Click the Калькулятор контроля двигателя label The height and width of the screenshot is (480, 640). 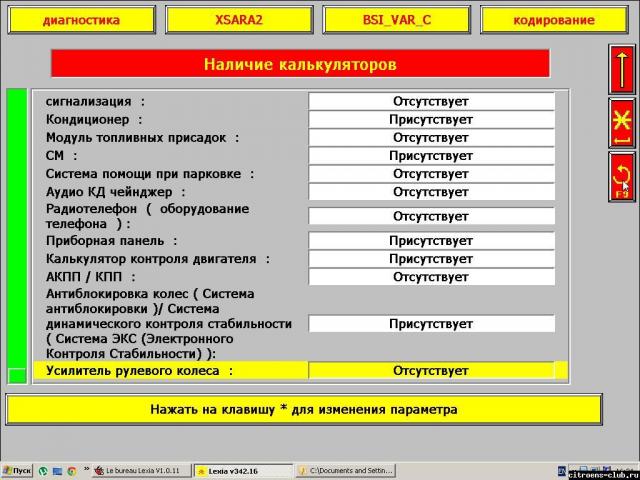click(x=158, y=259)
